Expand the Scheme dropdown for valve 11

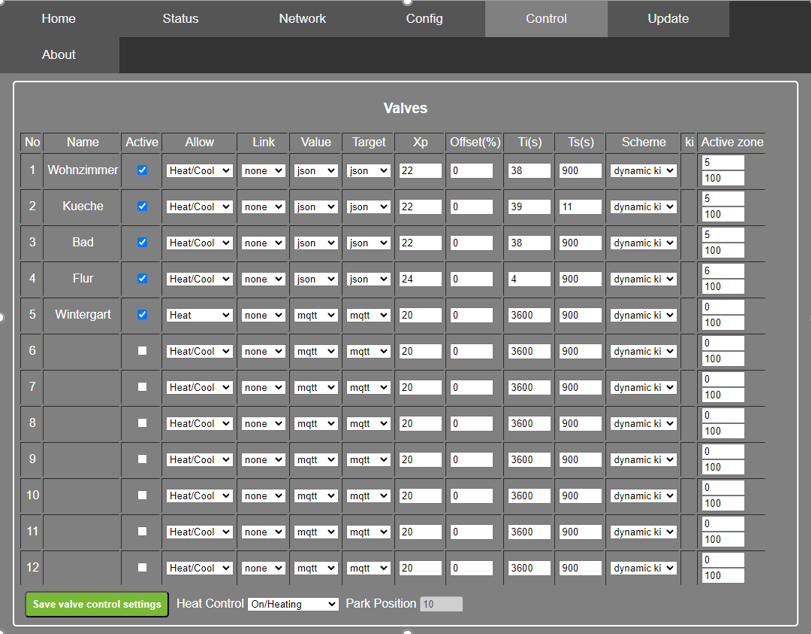coord(643,532)
